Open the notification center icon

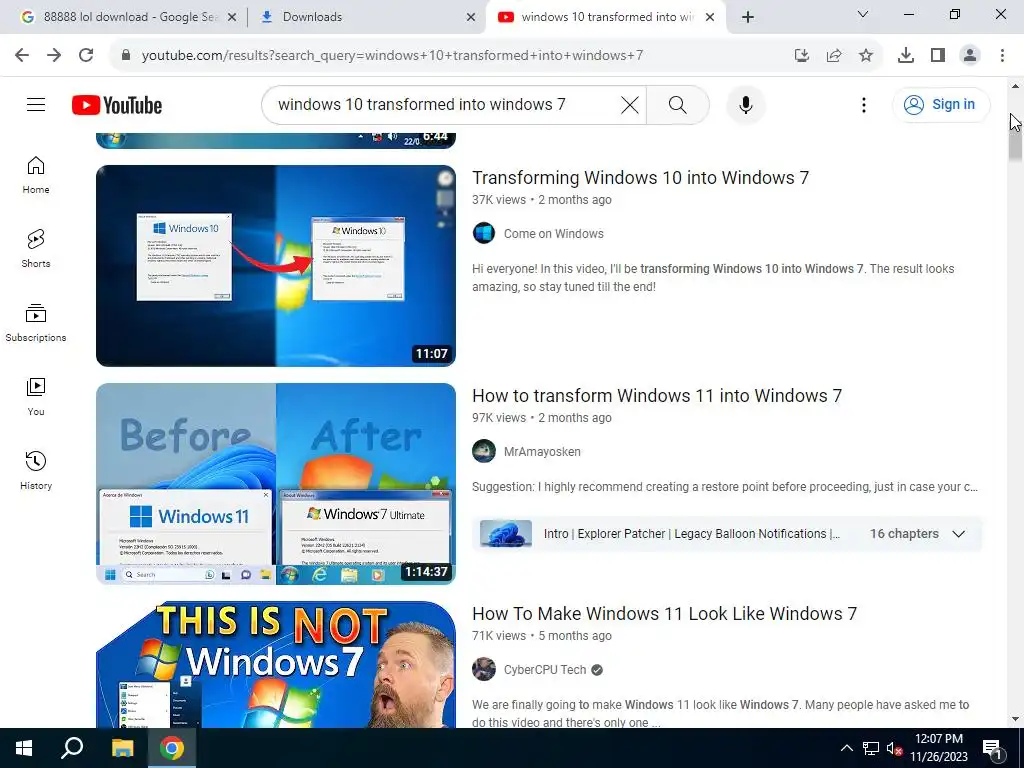[992, 749]
